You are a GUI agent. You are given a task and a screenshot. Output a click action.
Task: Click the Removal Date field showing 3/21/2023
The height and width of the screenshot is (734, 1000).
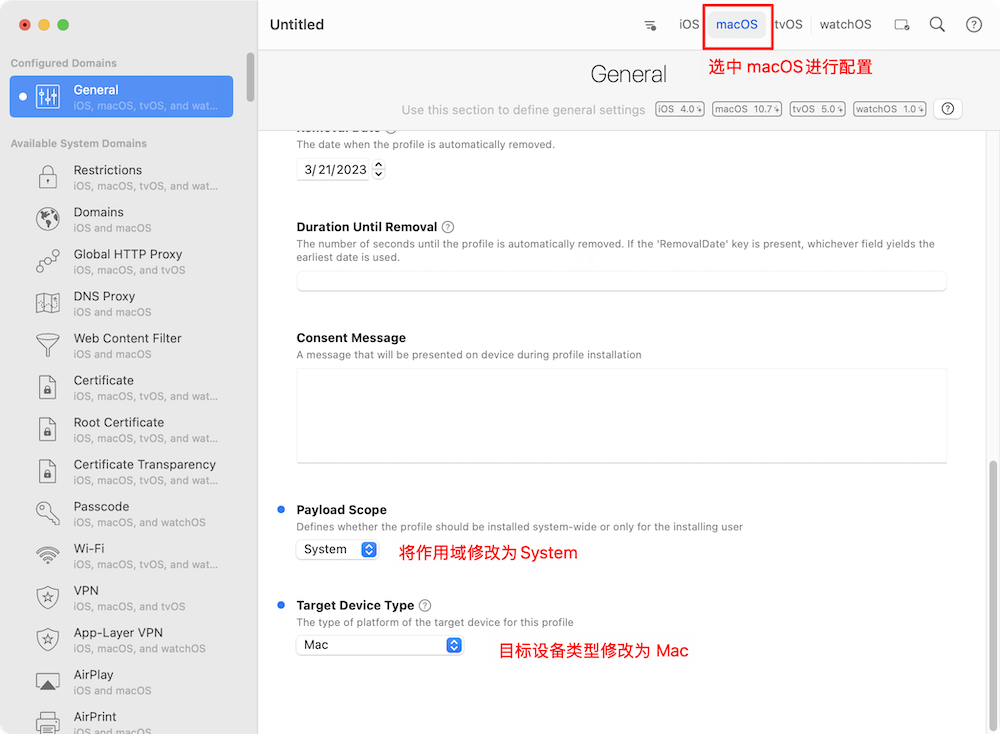click(333, 170)
